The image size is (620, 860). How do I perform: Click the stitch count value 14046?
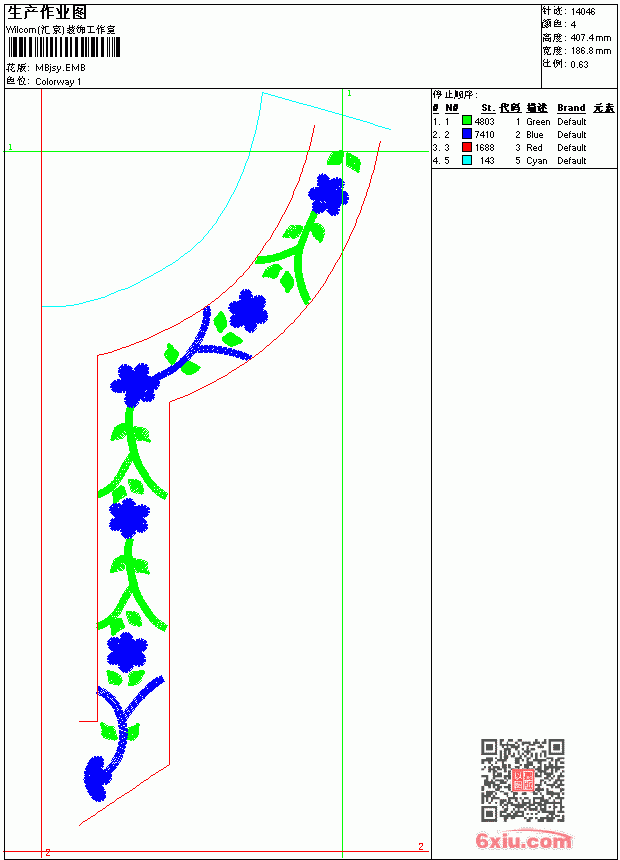tap(583, 12)
